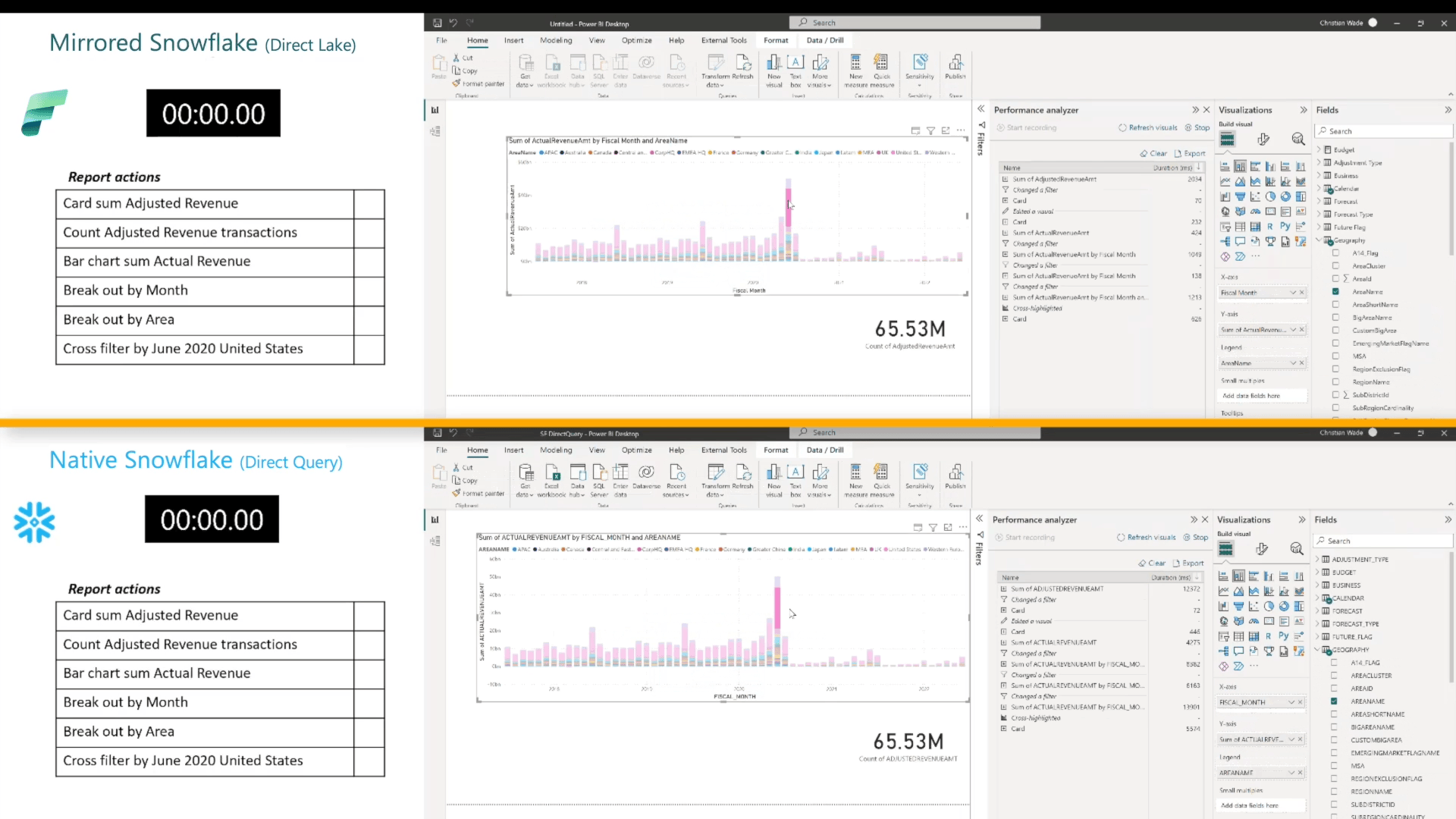Select Python visual icon in top Visualizations pane
1456x819 pixels.
click(1285, 226)
